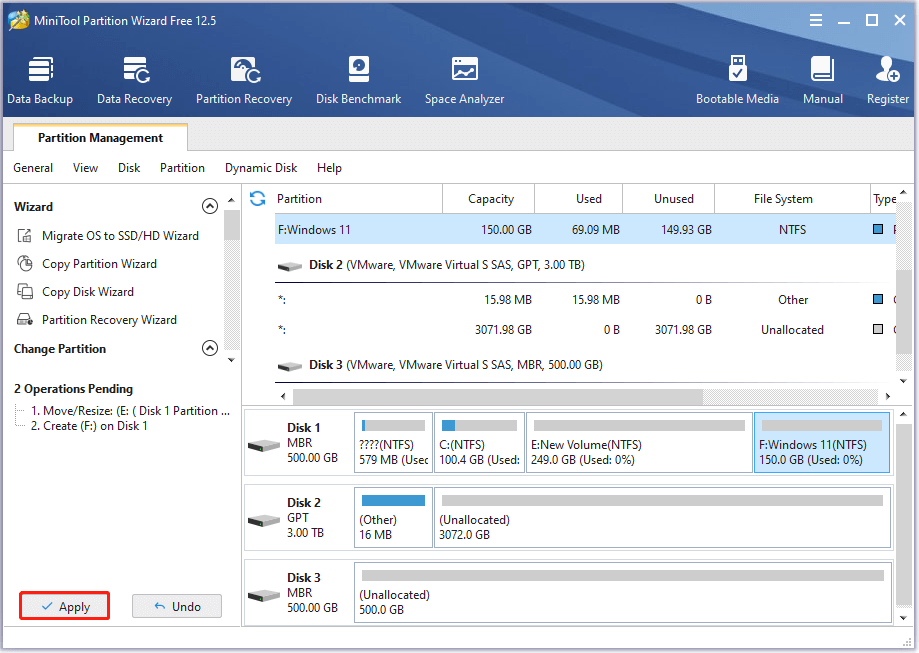Start the Copy Partition Wizard
Viewport: 919px width, 653px height.
click(99, 264)
